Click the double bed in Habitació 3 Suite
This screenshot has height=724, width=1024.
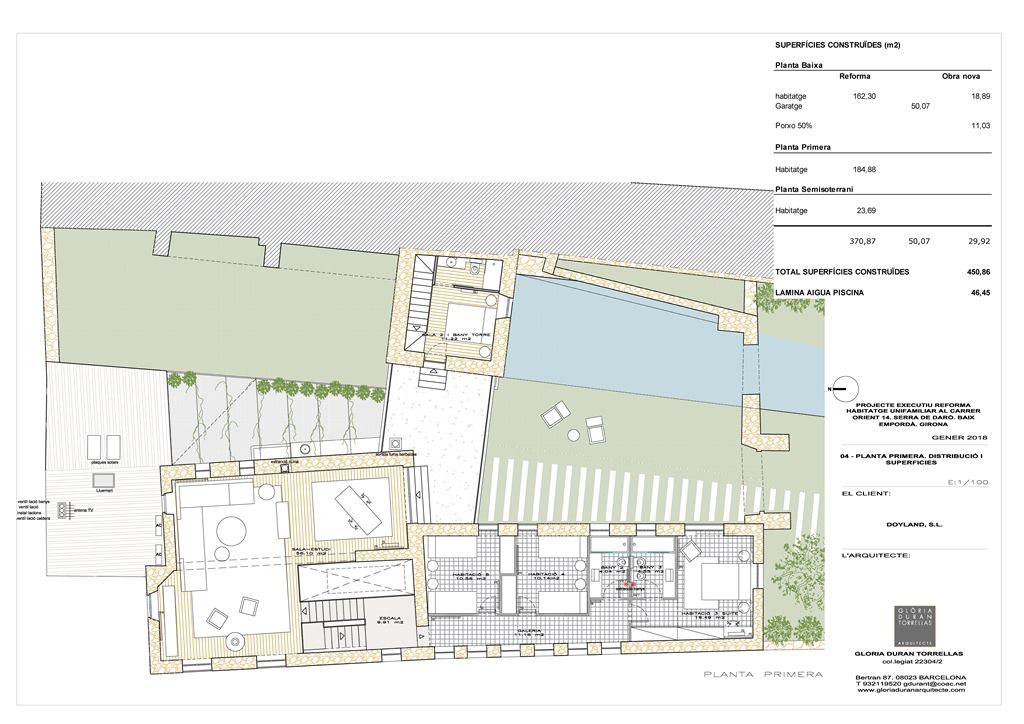[718, 580]
